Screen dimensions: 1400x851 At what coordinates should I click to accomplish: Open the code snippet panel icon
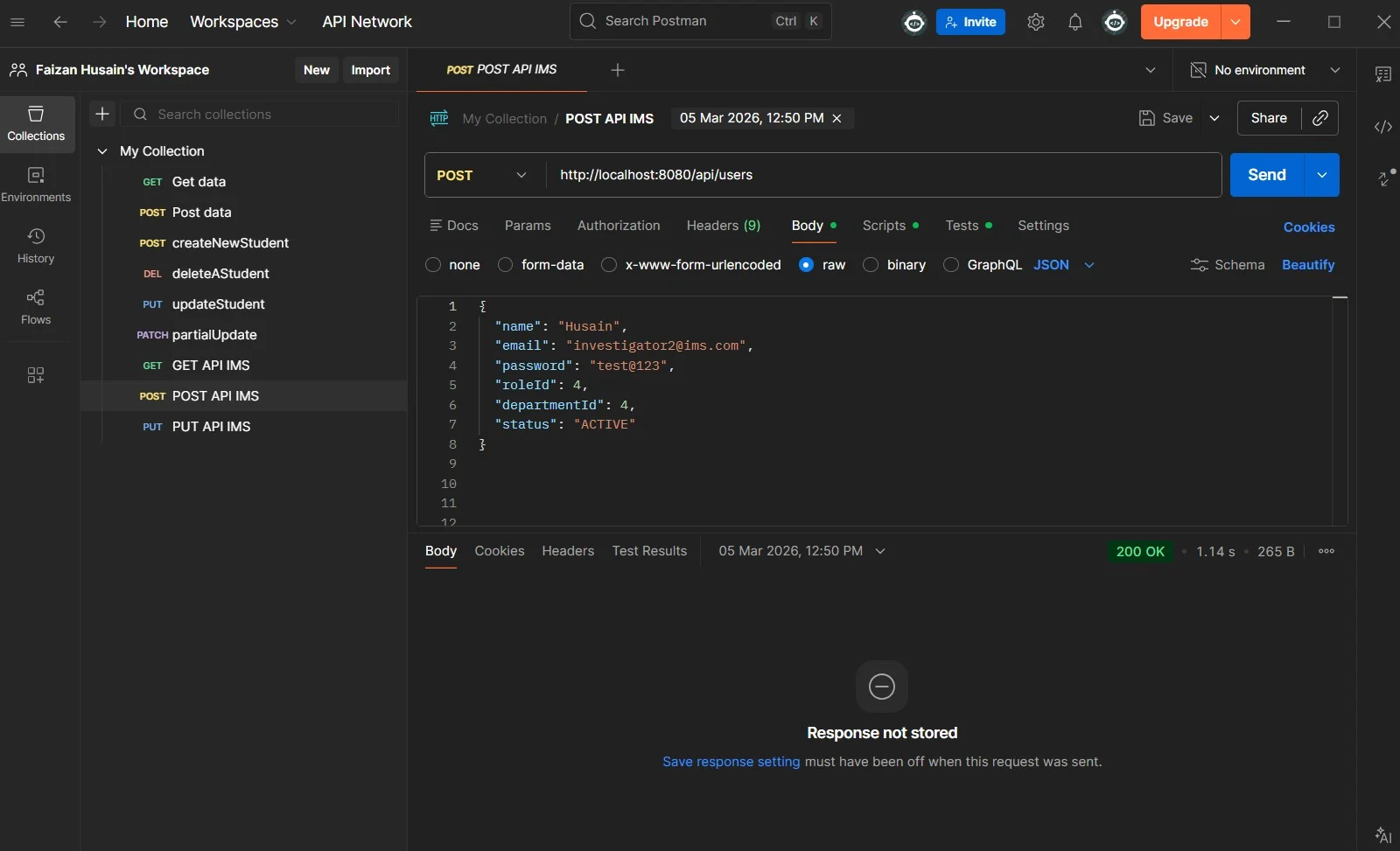(1382, 127)
